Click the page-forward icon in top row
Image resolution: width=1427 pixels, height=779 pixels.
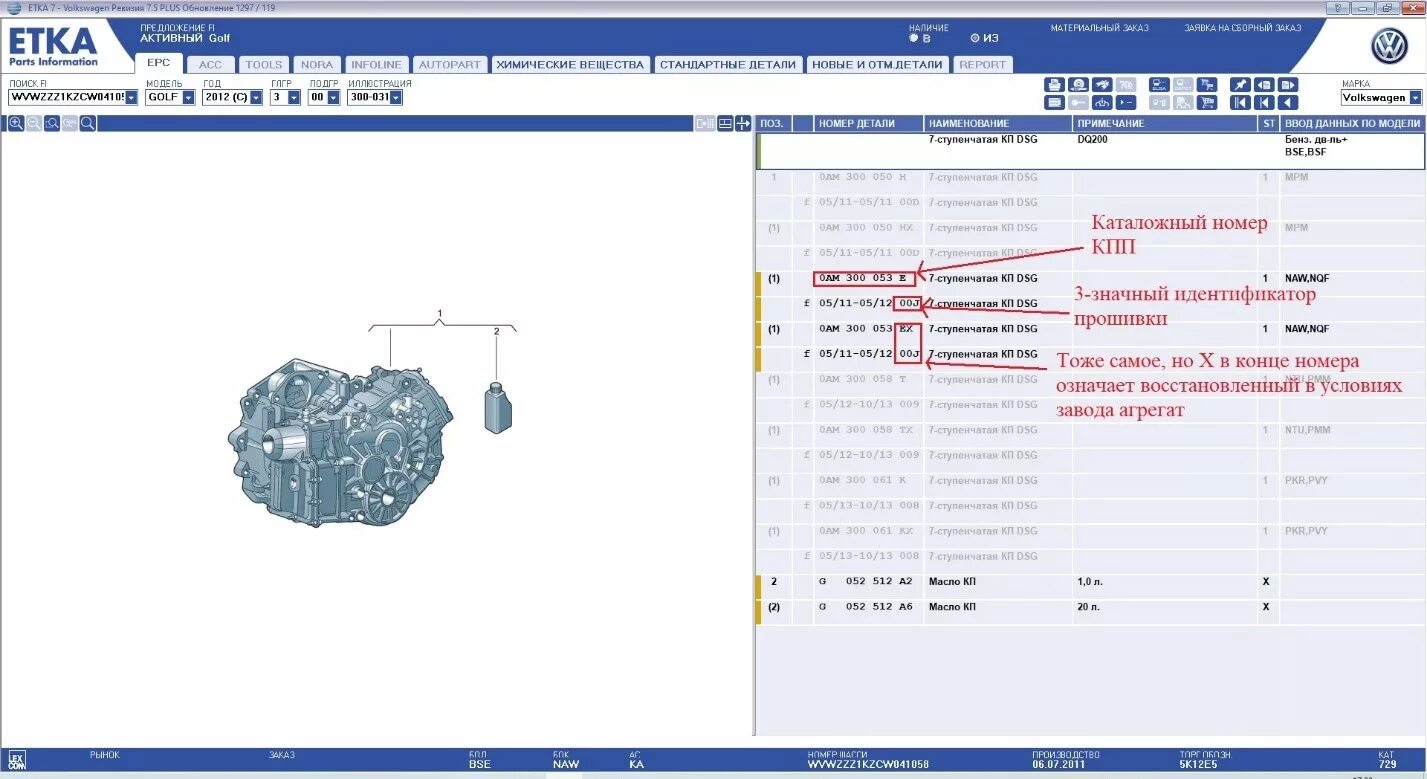pos(1288,85)
